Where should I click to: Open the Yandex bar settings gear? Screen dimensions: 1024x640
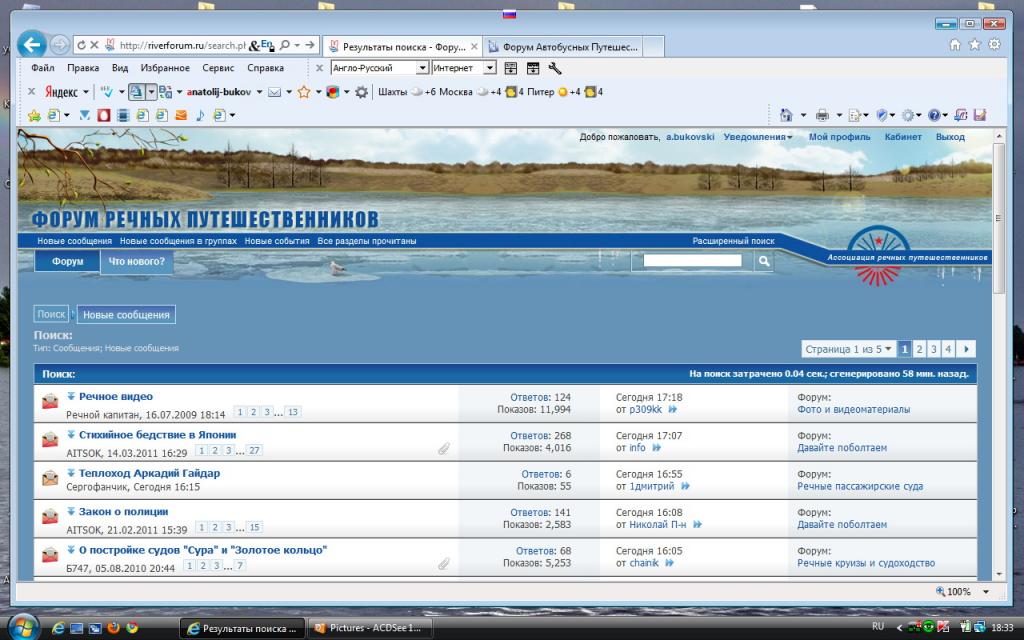[x=362, y=92]
